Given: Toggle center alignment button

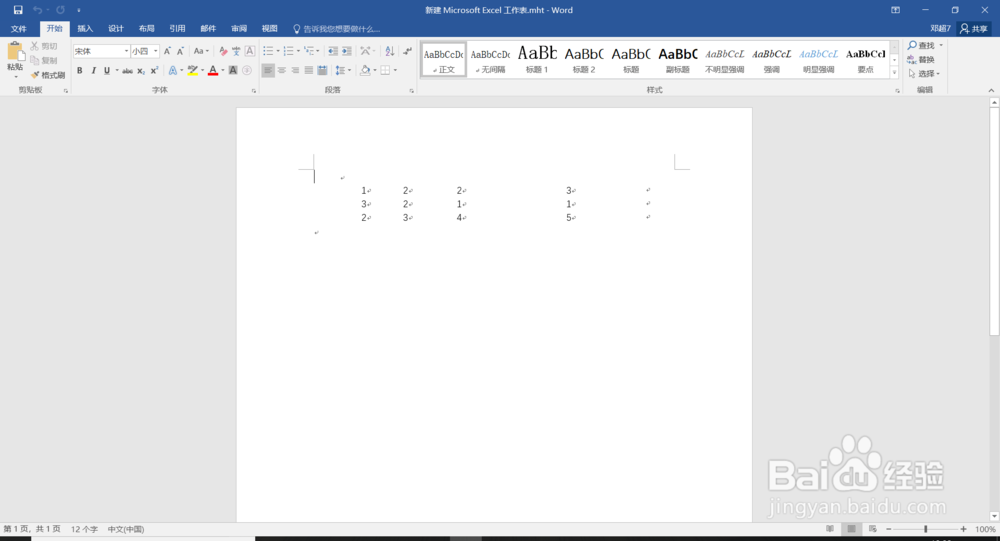Looking at the screenshot, I should [x=281, y=71].
